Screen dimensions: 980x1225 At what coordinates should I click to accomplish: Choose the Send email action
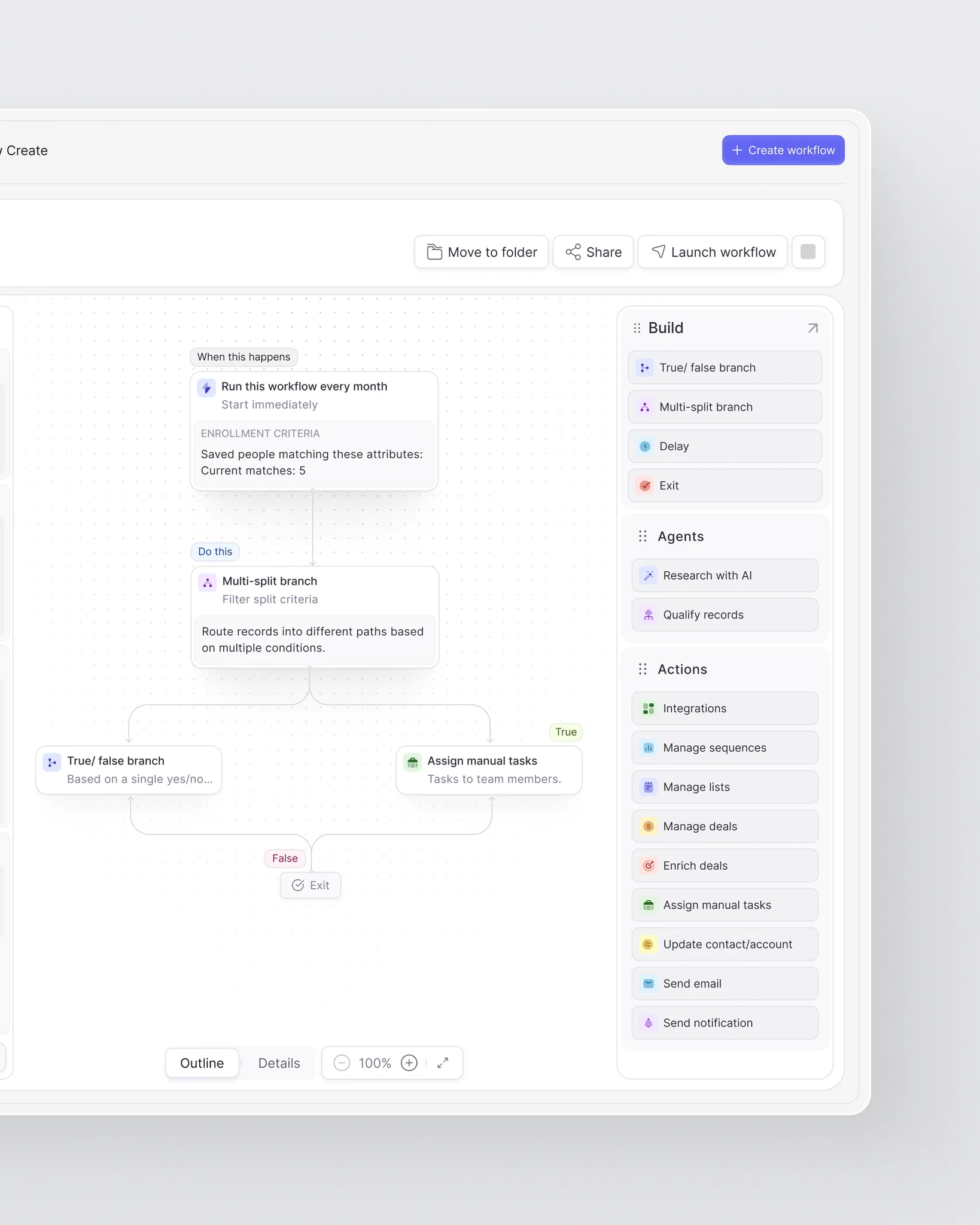pyautogui.click(x=725, y=983)
